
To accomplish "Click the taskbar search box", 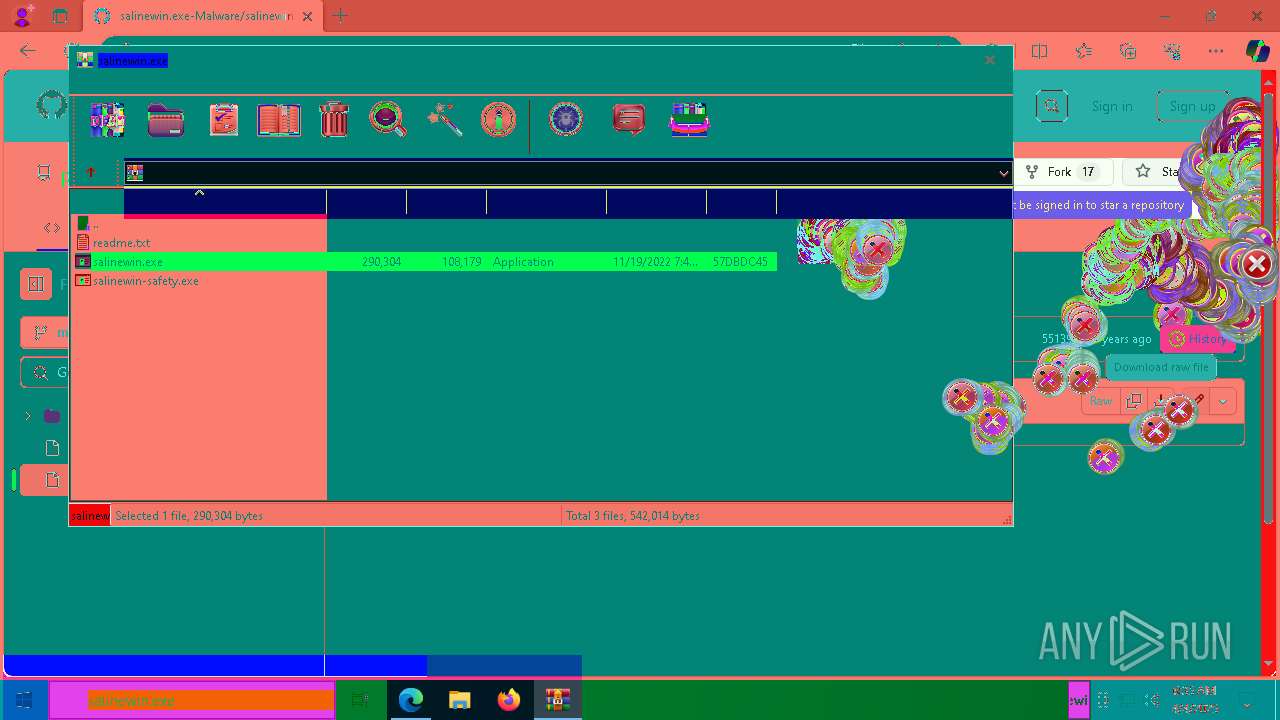I will pos(192,700).
